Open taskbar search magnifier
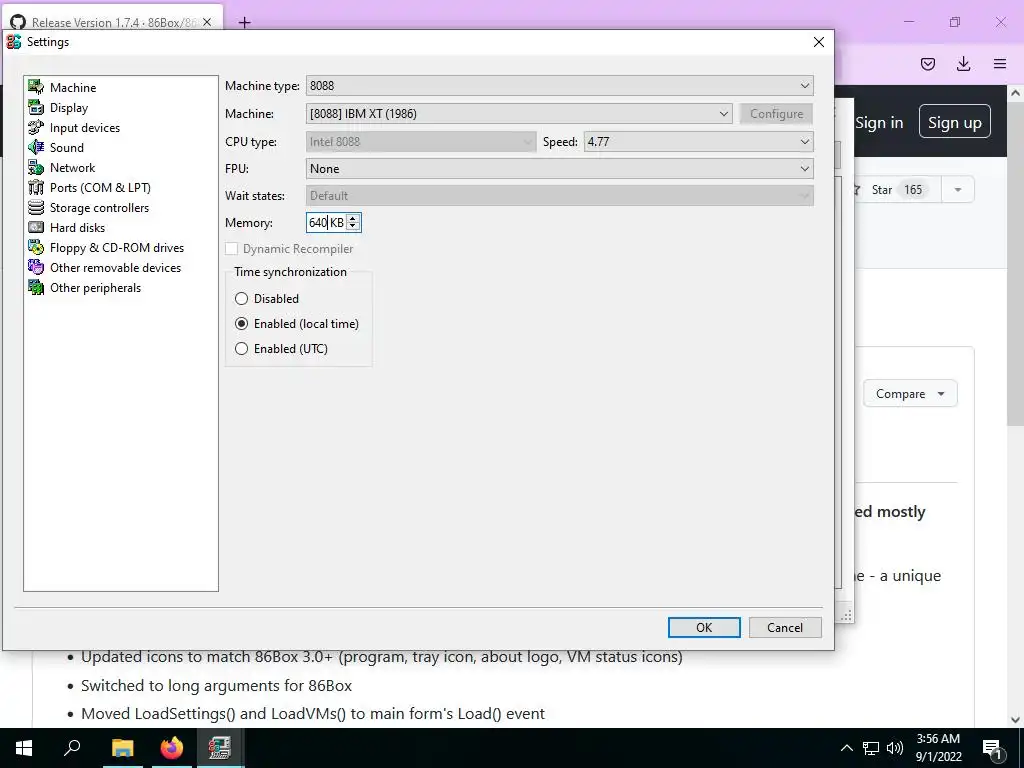 [x=72, y=748]
